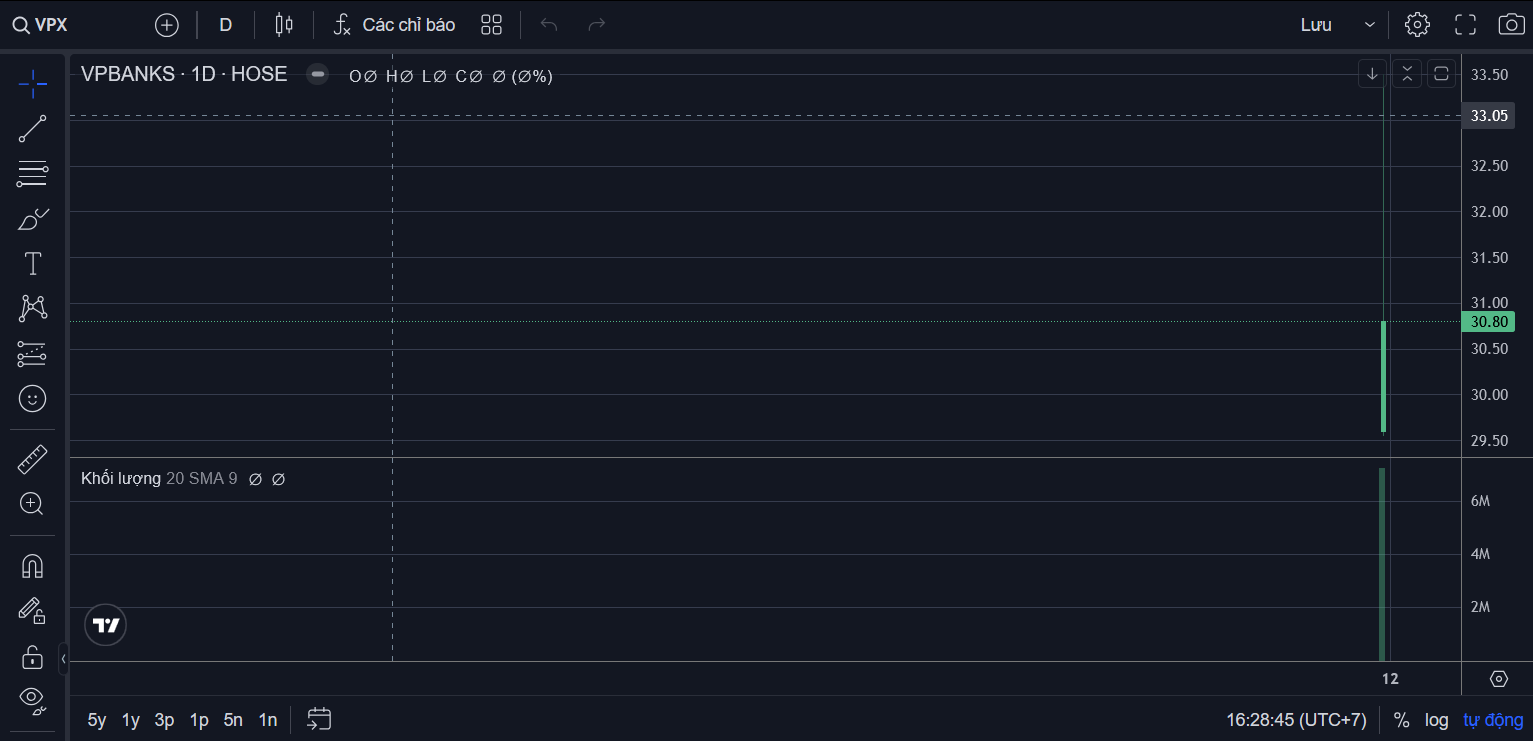
Task: Open the pattern drawing tools
Action: click(32, 308)
